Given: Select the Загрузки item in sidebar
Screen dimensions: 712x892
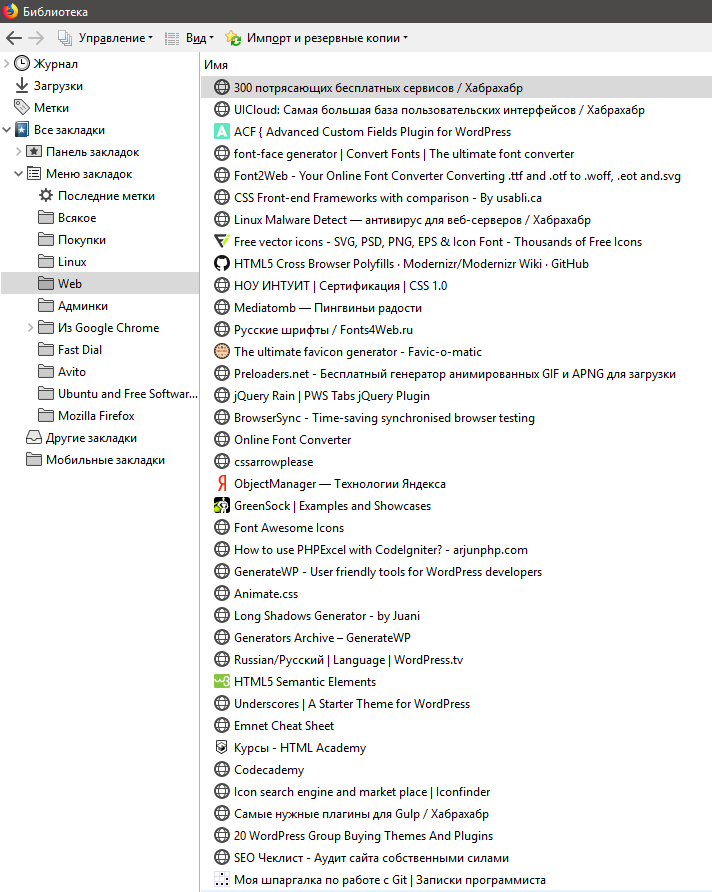Looking at the screenshot, I should pos(58,86).
